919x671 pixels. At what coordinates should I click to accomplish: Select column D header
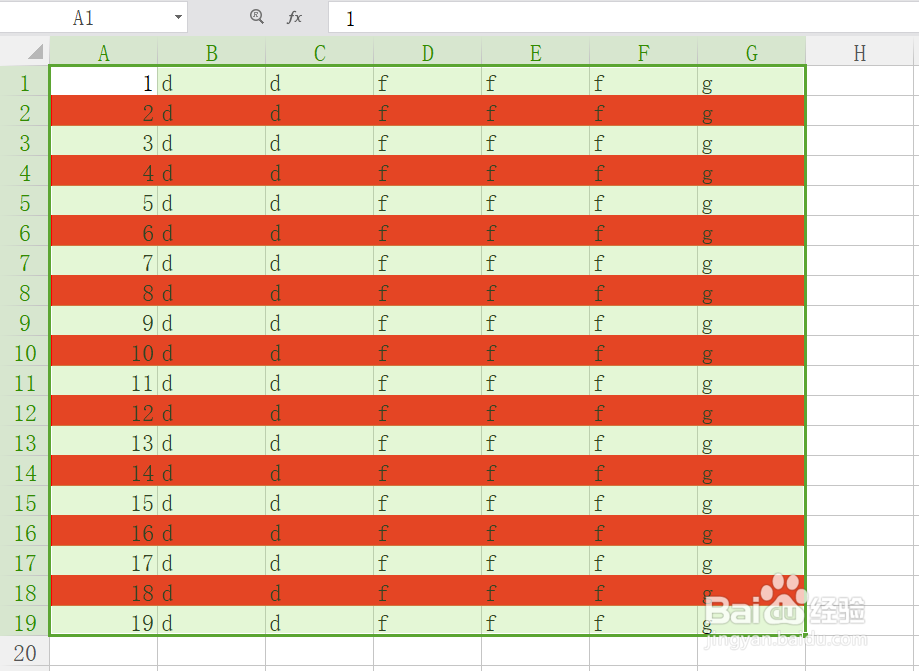tap(427, 52)
